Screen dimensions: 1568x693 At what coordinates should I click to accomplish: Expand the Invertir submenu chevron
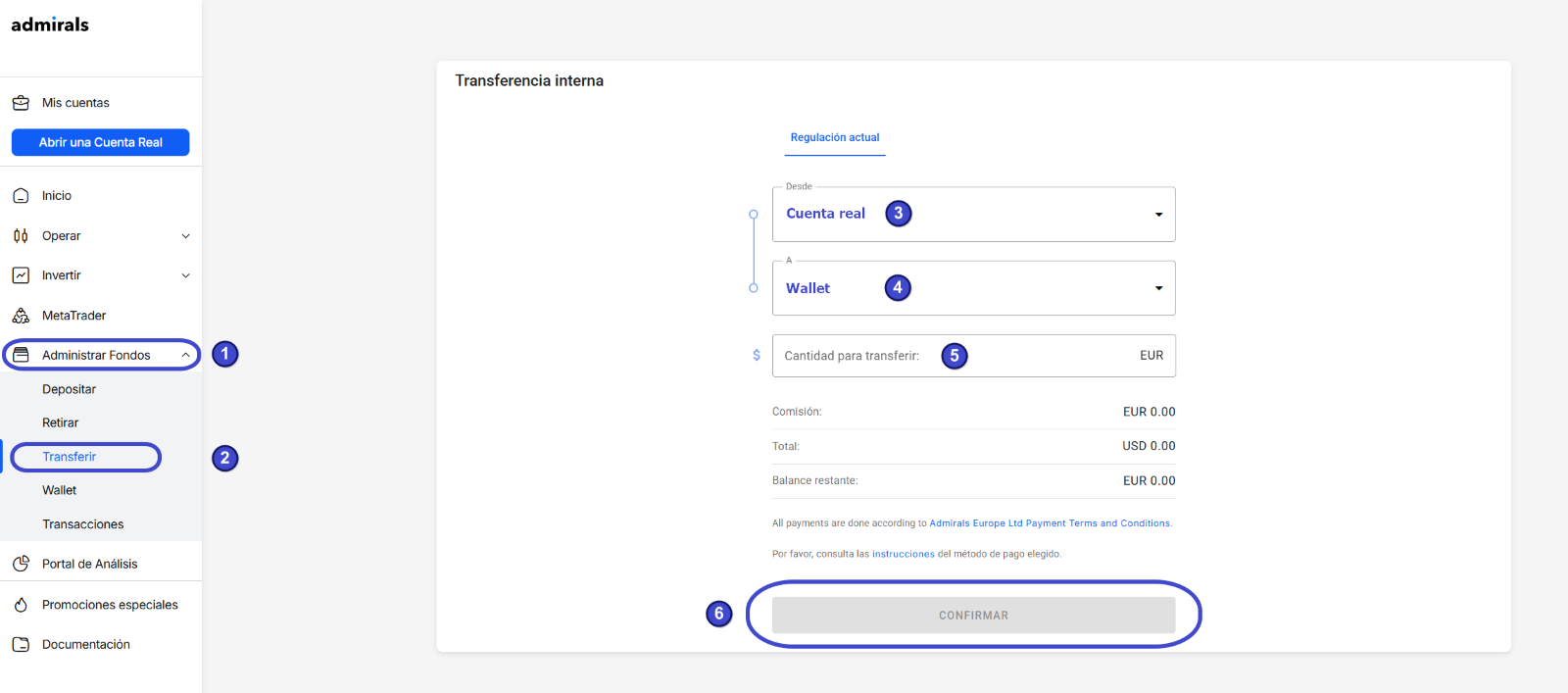(x=186, y=275)
